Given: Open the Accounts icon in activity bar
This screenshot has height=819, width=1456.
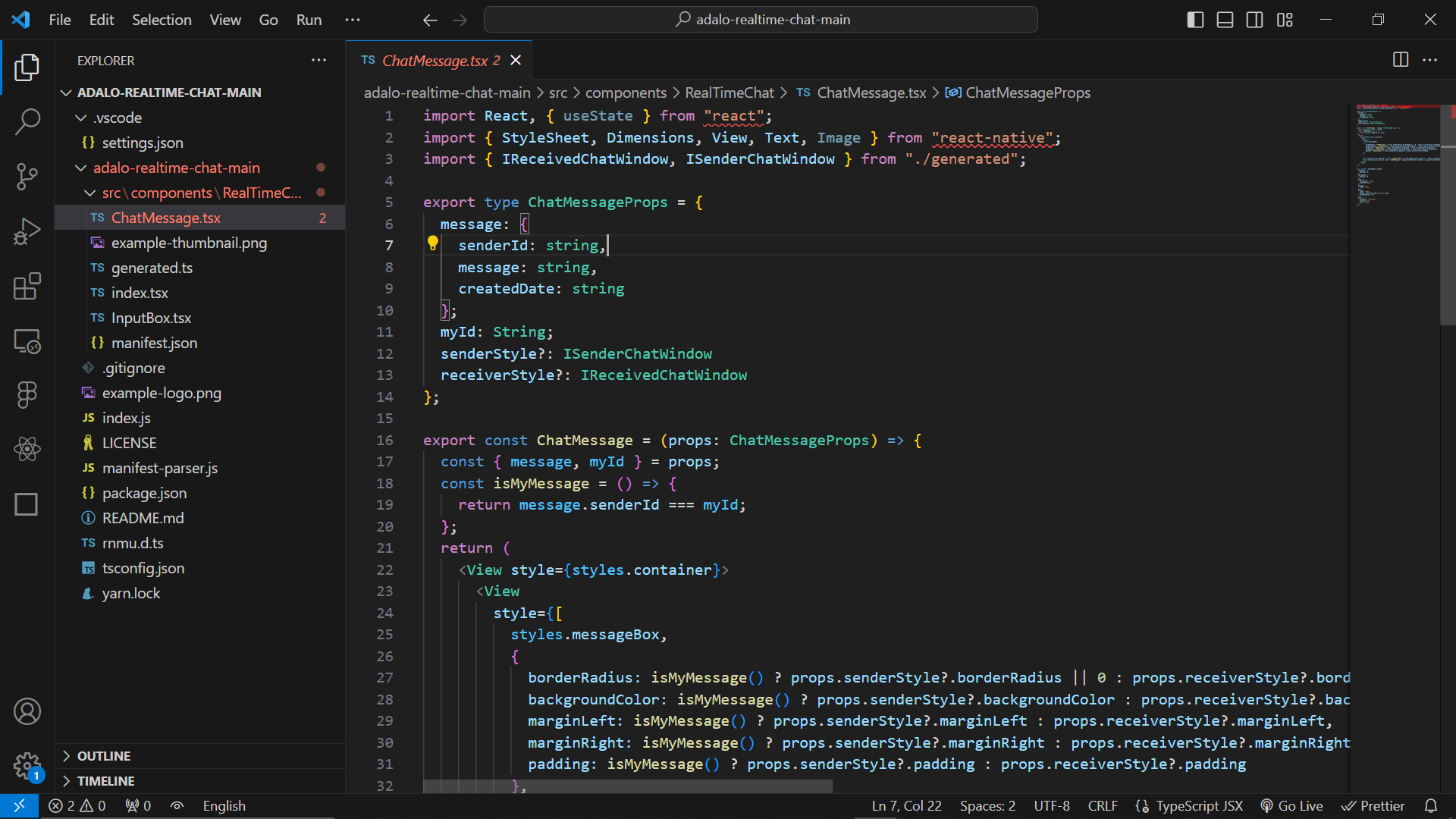Looking at the screenshot, I should (x=27, y=711).
